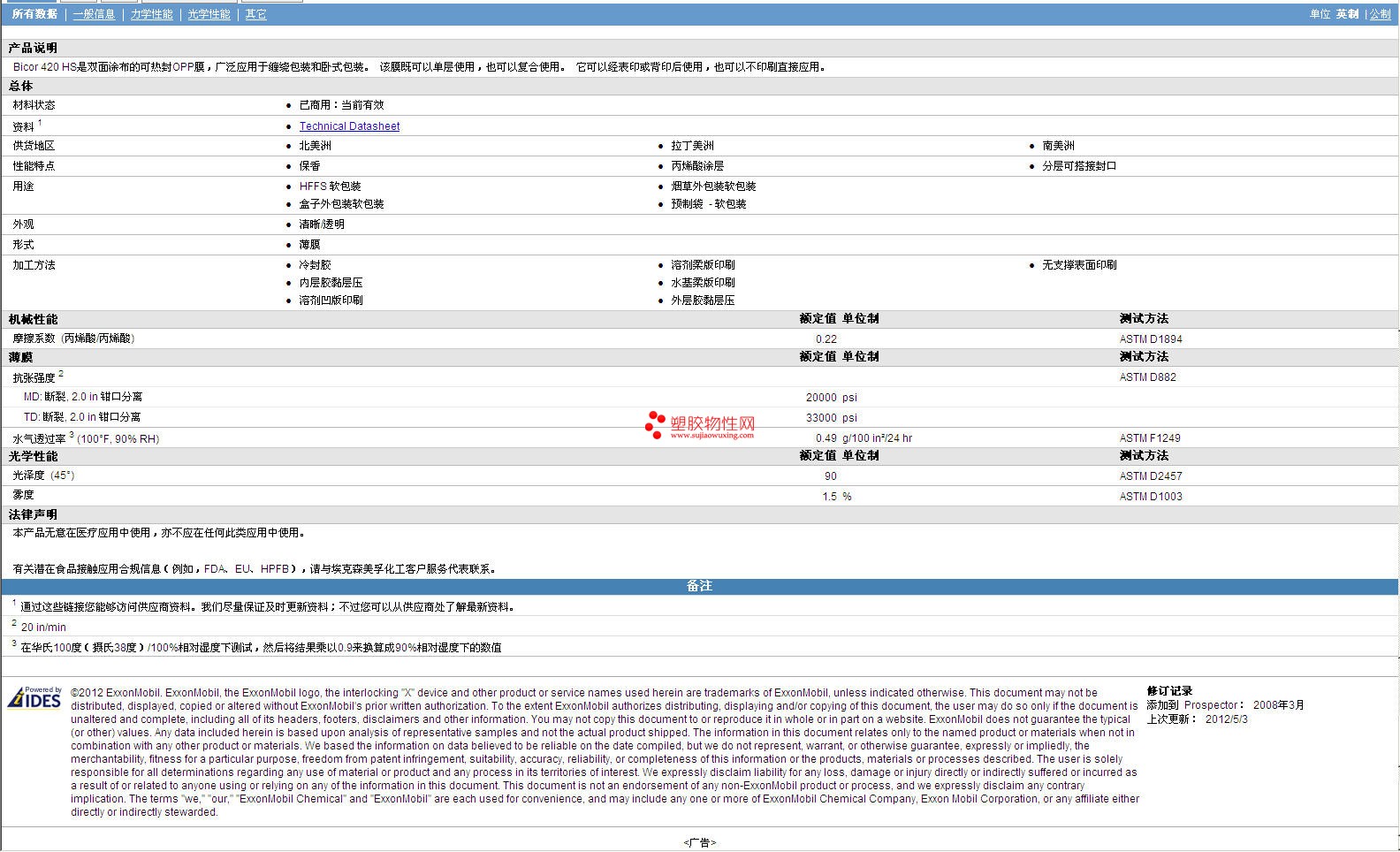Select 北美洲 region entry
1400x852 pixels.
click(316, 146)
